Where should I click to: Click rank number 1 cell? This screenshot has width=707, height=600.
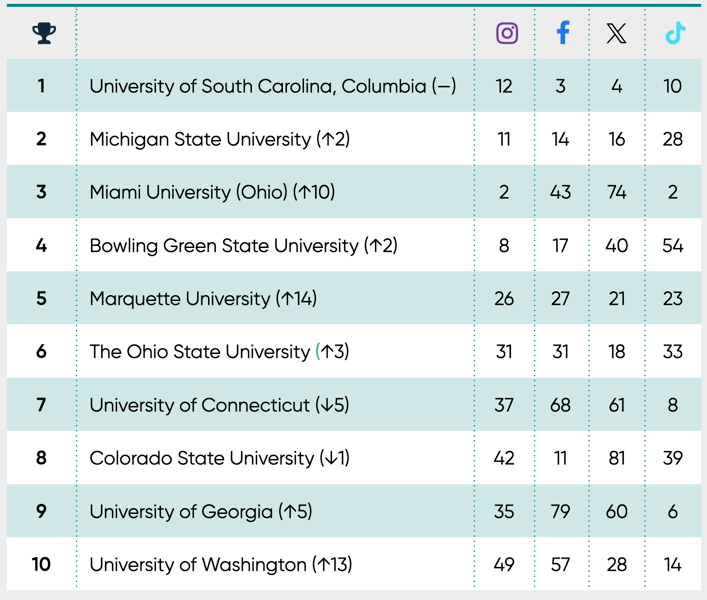[41, 86]
